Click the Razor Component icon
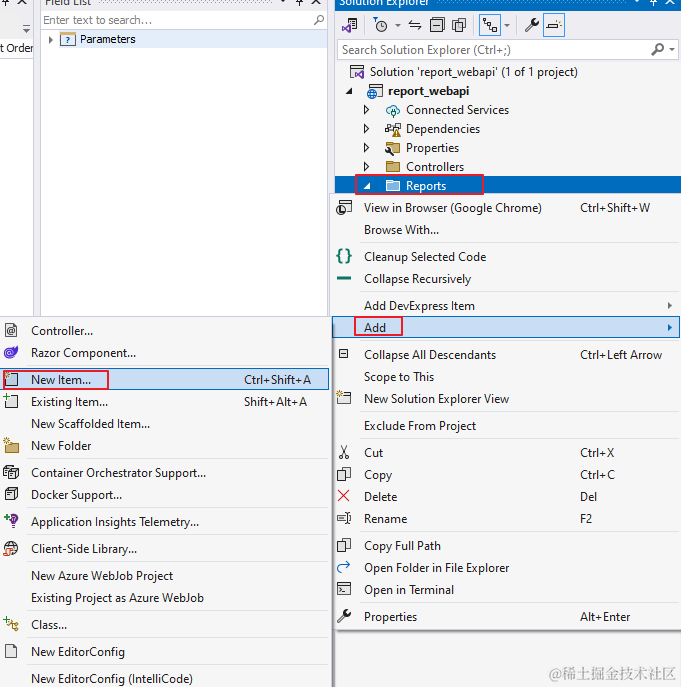The height and width of the screenshot is (687, 681). [x=11, y=352]
